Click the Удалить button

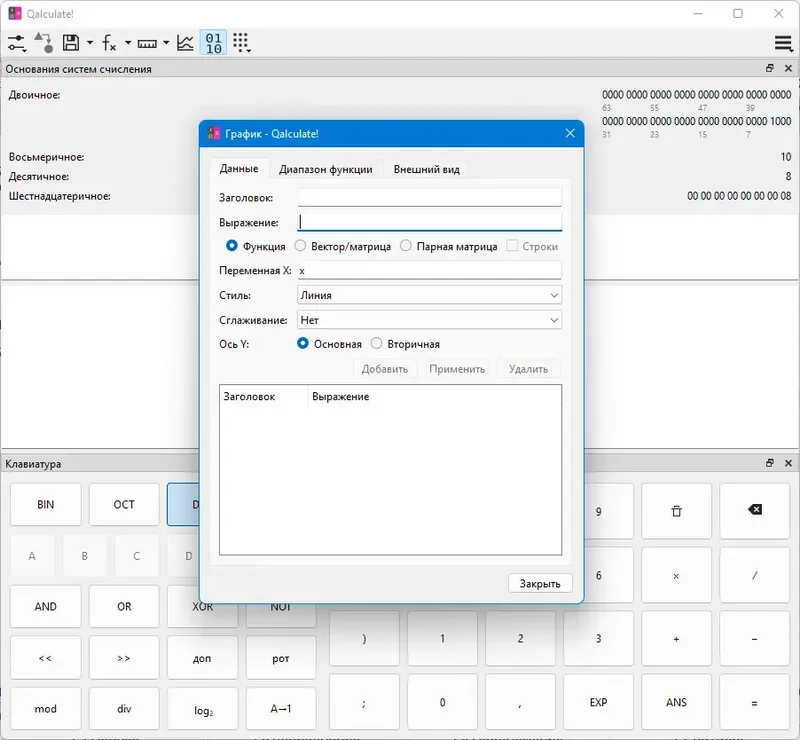click(529, 369)
